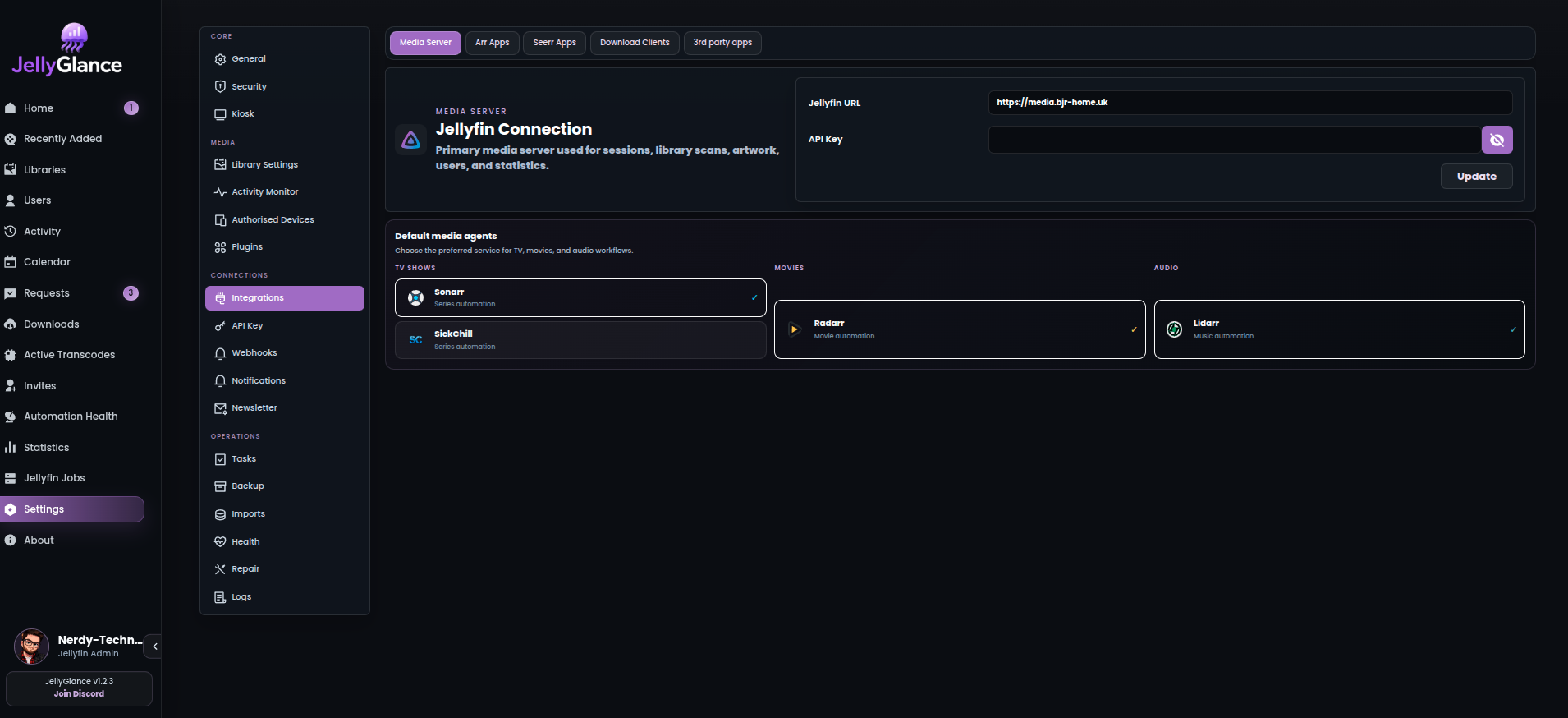Open Security settings
Screen dimensions: 1568x718
pyautogui.click(x=284, y=86)
